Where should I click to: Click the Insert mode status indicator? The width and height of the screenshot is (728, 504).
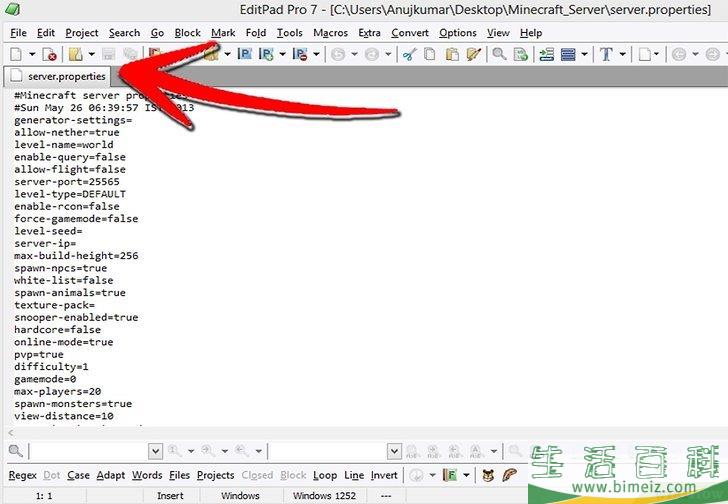pyautogui.click(x=170, y=496)
